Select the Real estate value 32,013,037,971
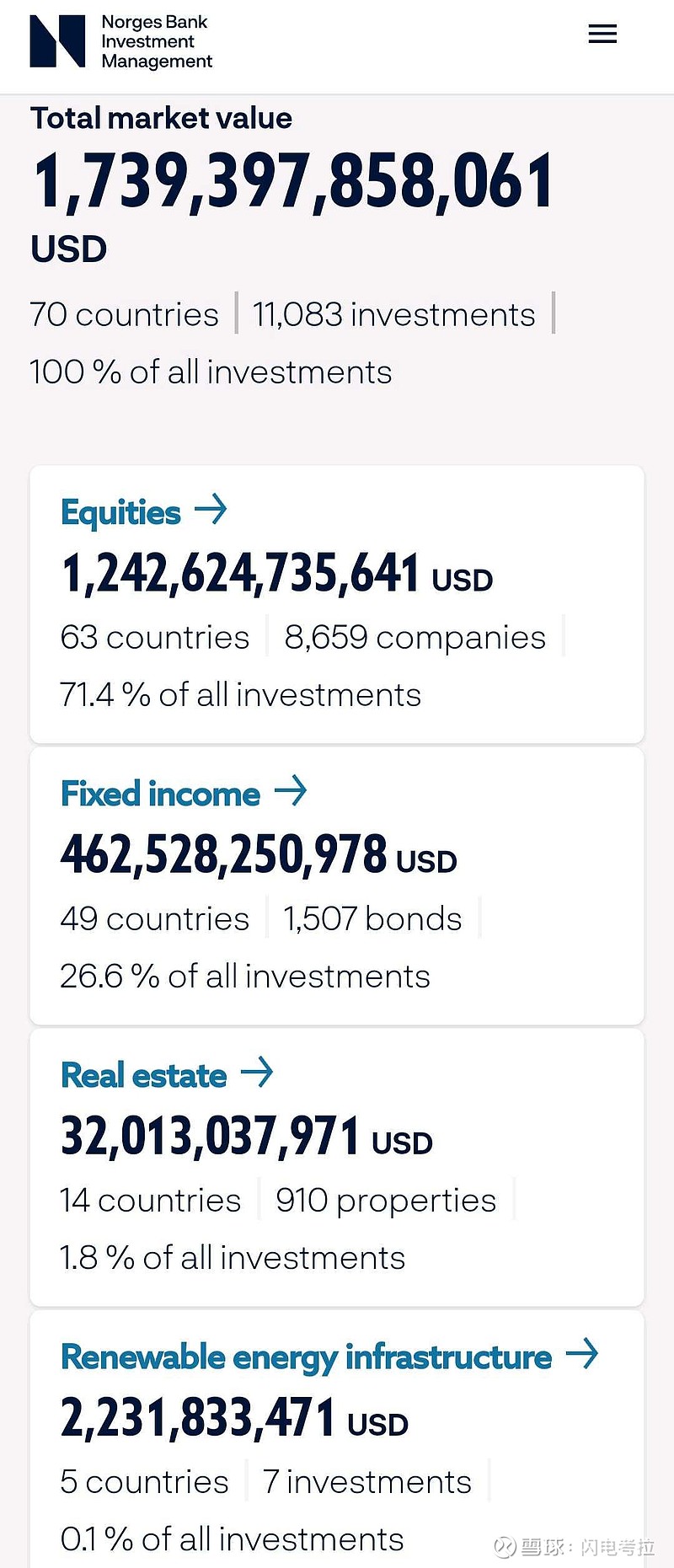The height and width of the screenshot is (1568, 674). (x=211, y=1137)
